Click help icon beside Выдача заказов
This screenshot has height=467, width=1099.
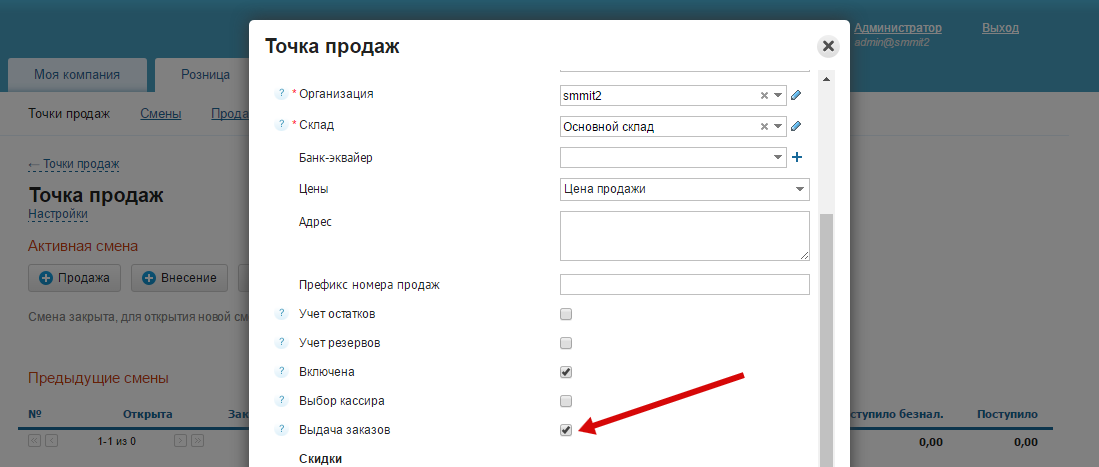(x=281, y=430)
